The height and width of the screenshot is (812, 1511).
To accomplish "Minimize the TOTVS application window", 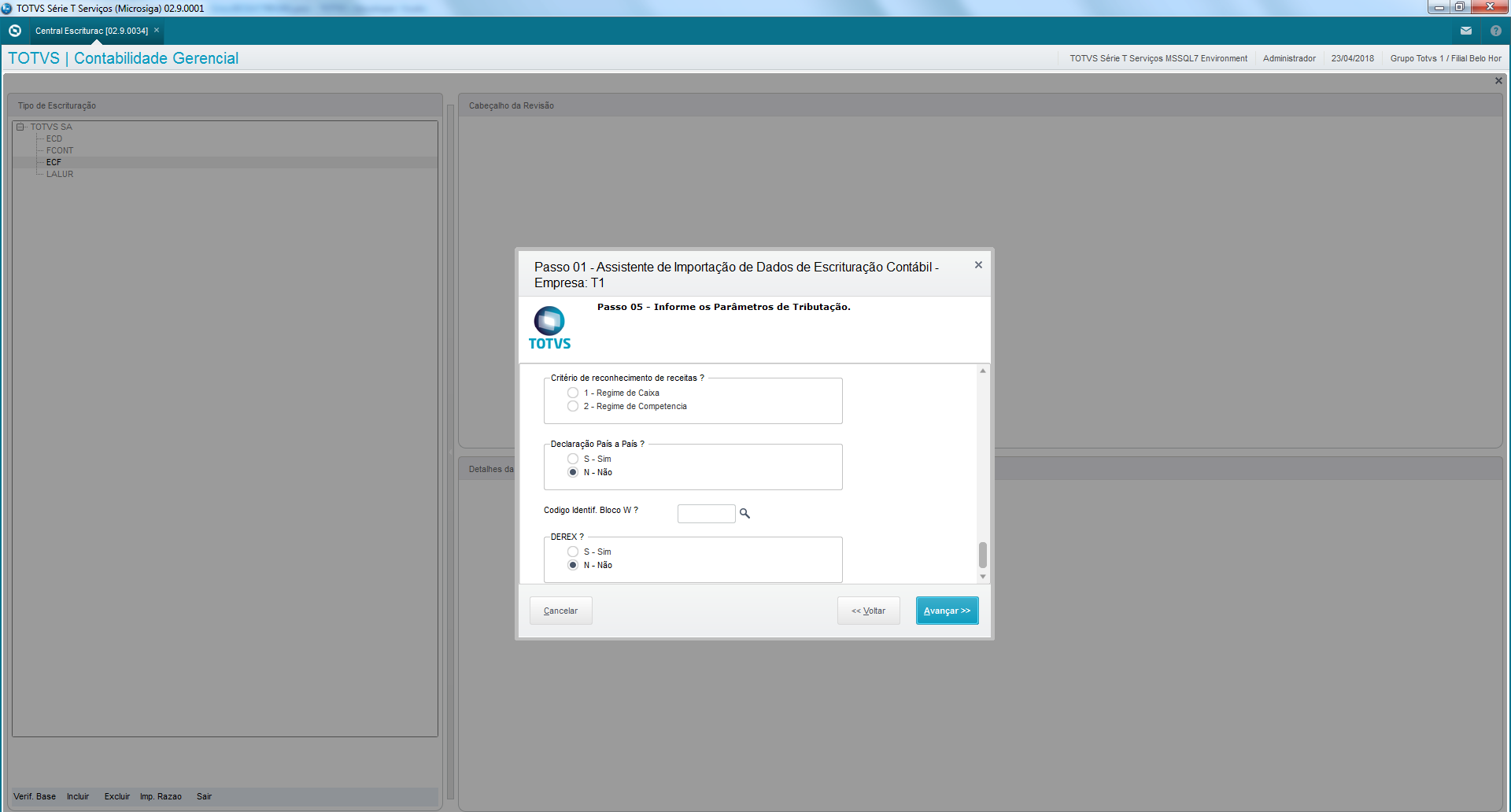I will pyautogui.click(x=1439, y=7).
